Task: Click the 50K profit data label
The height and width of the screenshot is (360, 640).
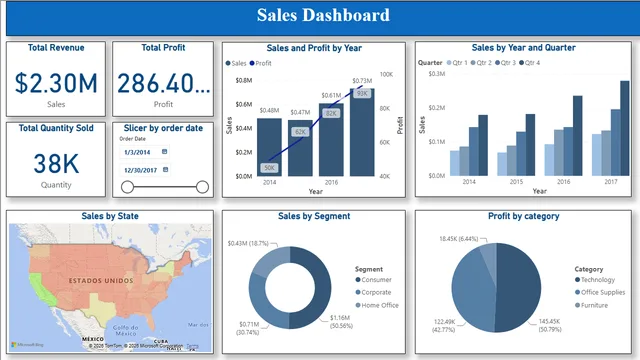Action: coord(269,167)
